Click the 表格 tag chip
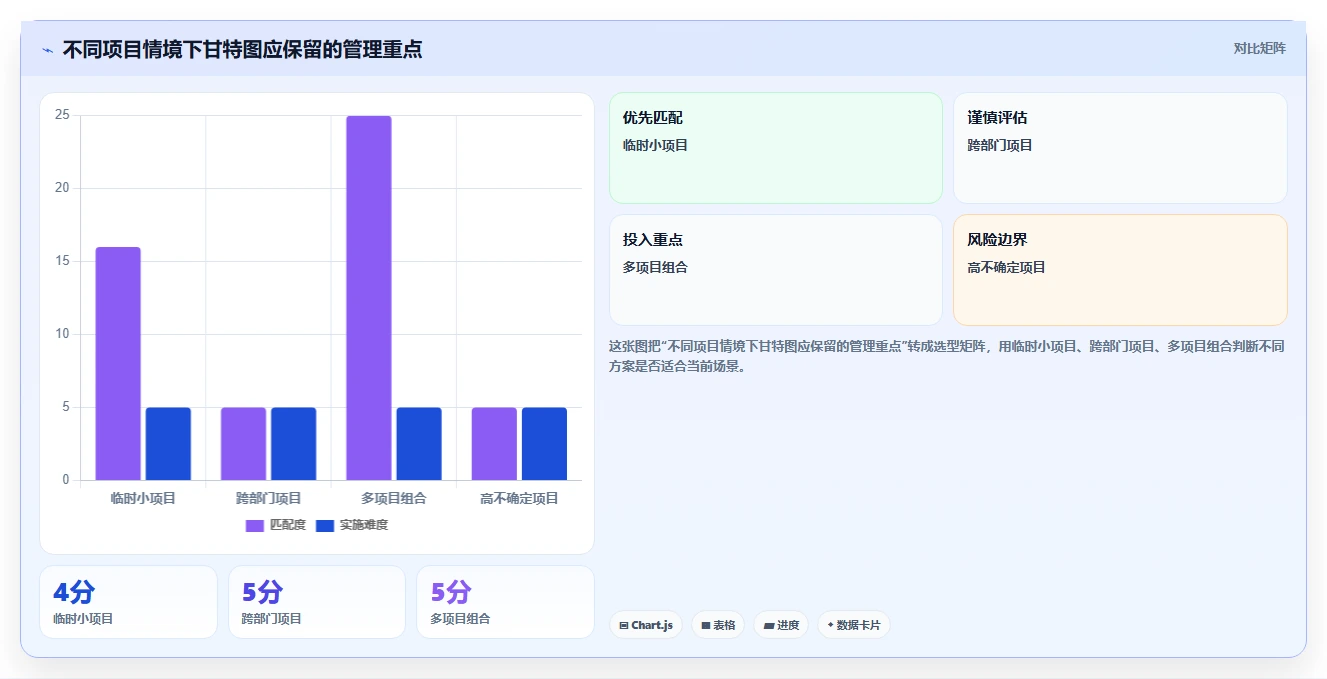This screenshot has height=679, width=1327. [x=718, y=625]
